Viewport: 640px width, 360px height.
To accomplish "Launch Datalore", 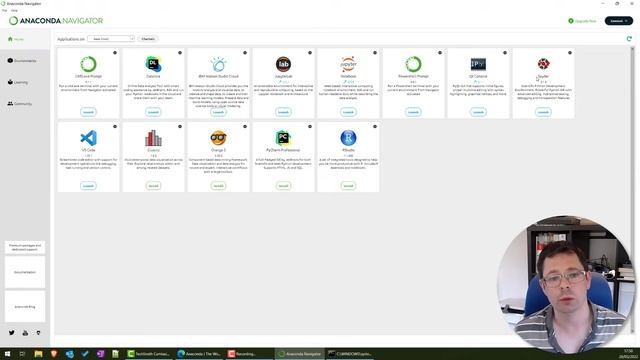I will pyautogui.click(x=153, y=112).
